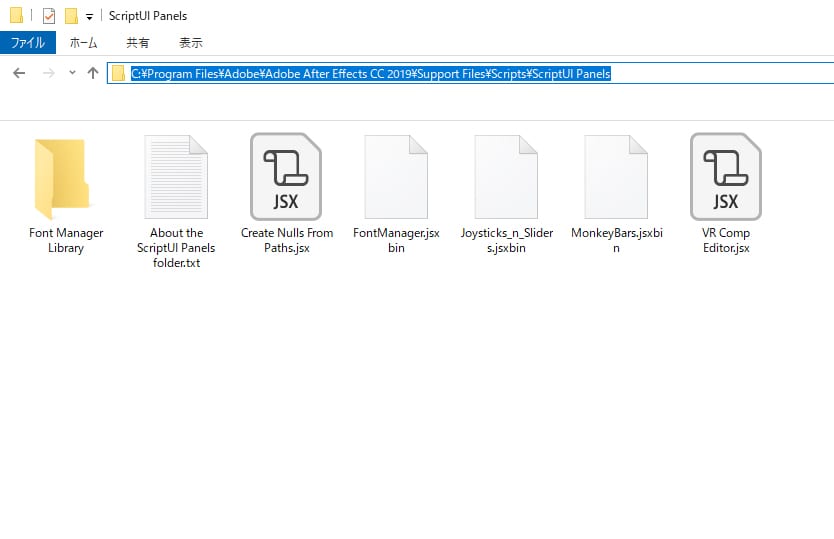Select the FontManager.jsxbin file icon
The height and width of the screenshot is (539, 834).
[x=396, y=177]
